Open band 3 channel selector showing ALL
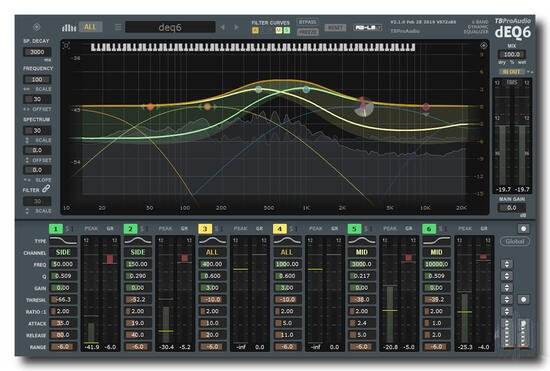This screenshot has width=550, height=371. 212,252
